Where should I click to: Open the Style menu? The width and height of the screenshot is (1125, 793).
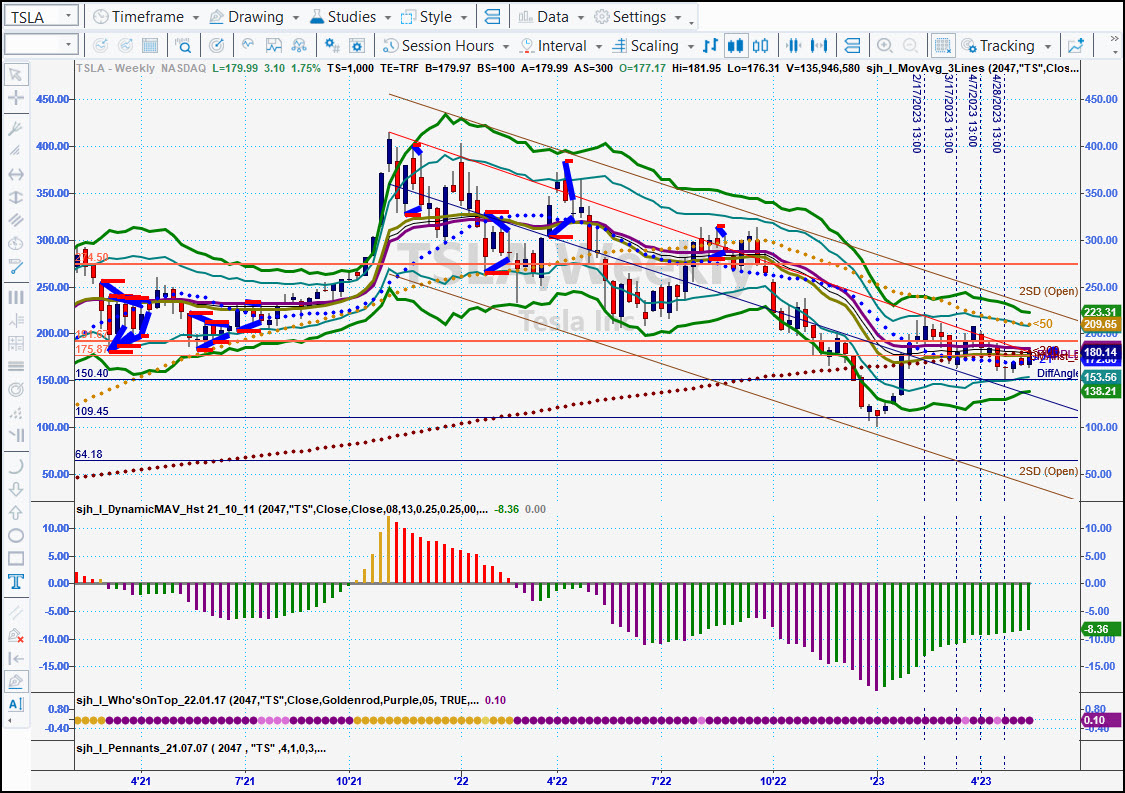(x=434, y=17)
